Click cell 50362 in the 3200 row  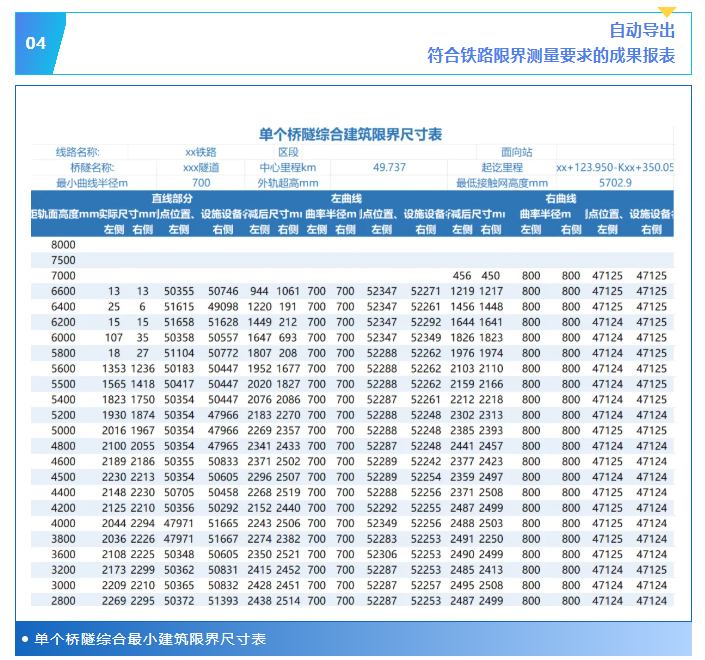tap(179, 570)
